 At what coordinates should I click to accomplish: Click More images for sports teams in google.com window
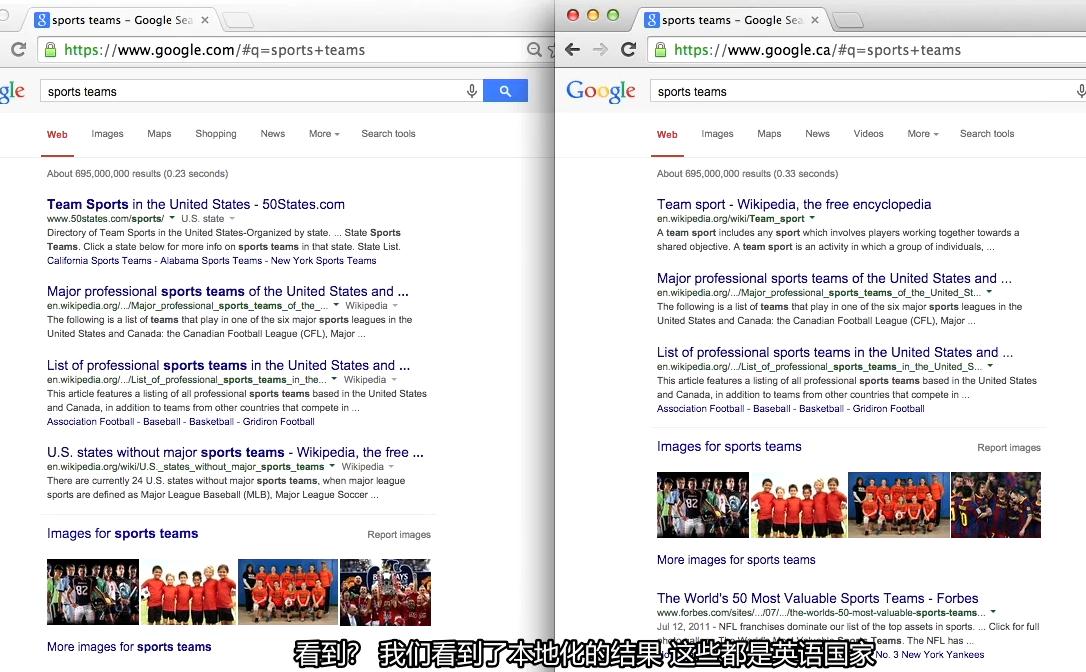click(x=129, y=646)
